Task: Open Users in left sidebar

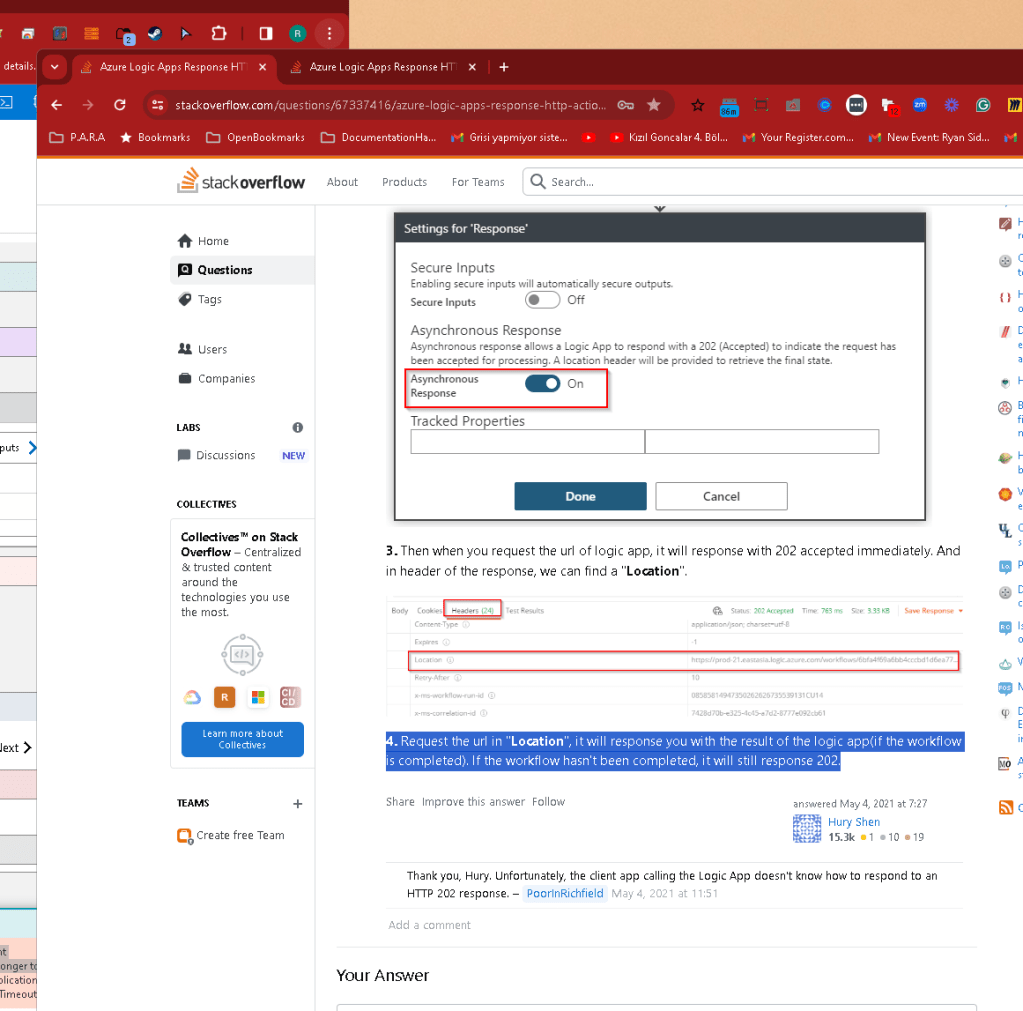Action: [x=243, y=349]
